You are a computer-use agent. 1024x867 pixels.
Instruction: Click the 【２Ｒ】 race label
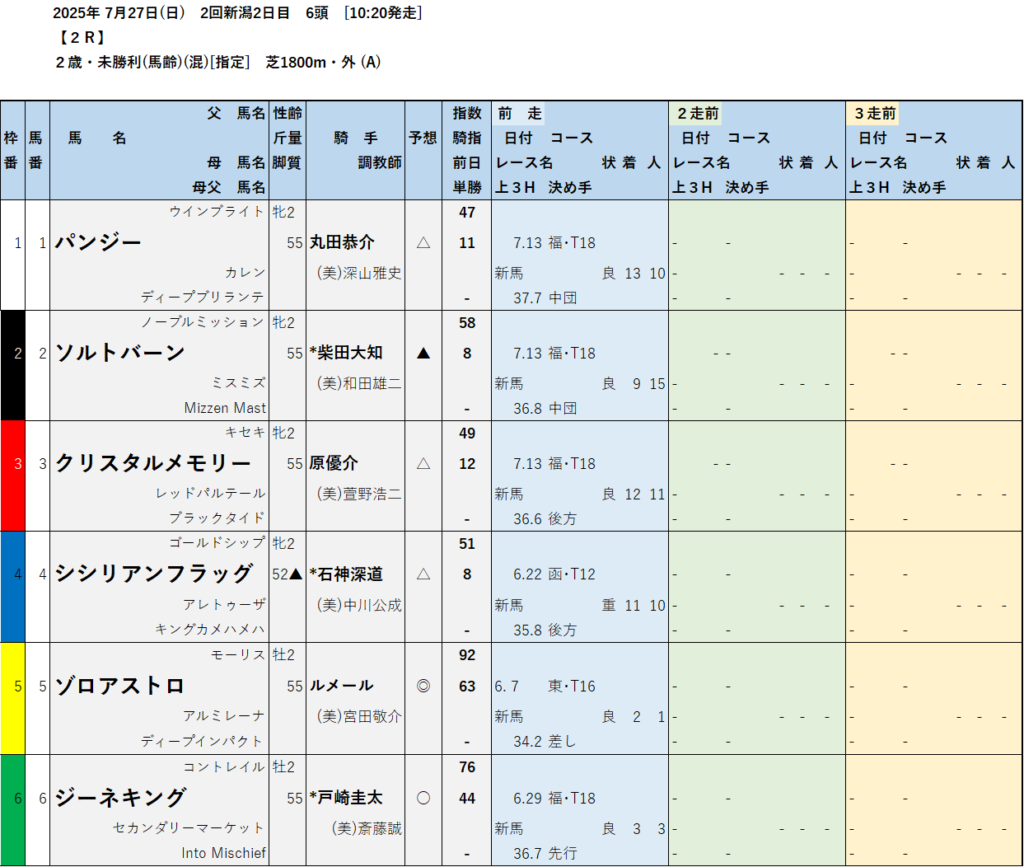pos(81,38)
